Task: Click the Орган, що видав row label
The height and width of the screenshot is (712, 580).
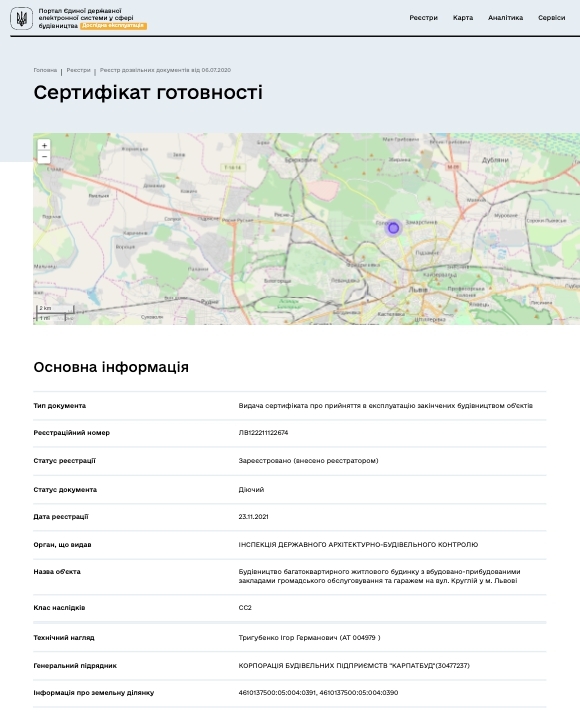Action: 62,544
